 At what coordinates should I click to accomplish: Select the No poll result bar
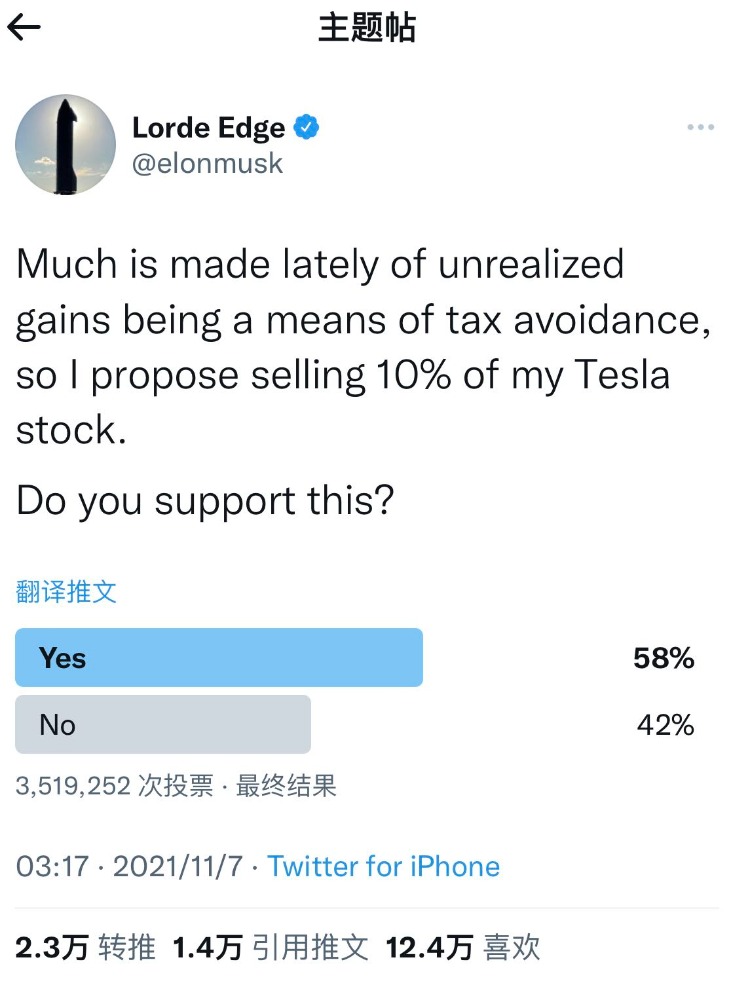pos(163,725)
